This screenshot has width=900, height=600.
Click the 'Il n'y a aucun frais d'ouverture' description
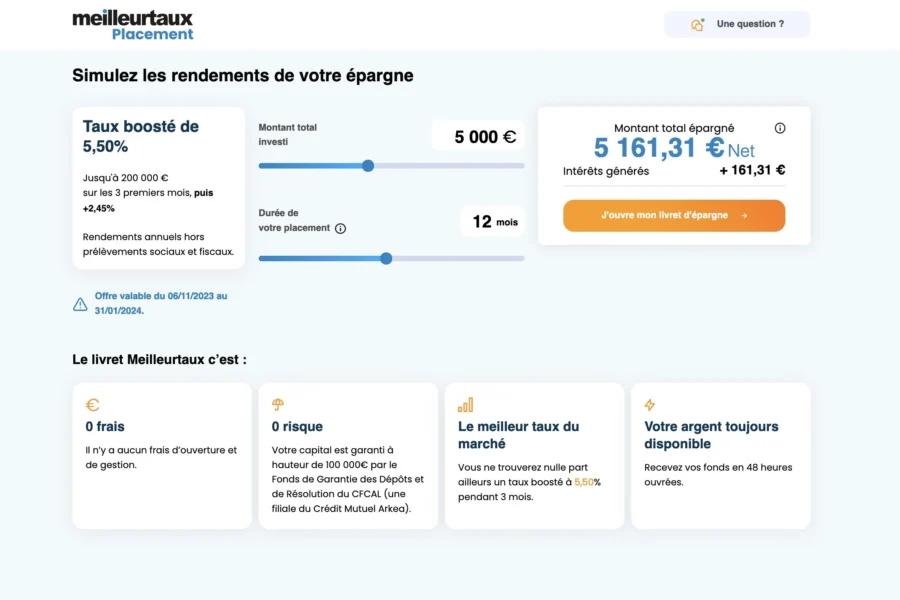pos(161,458)
